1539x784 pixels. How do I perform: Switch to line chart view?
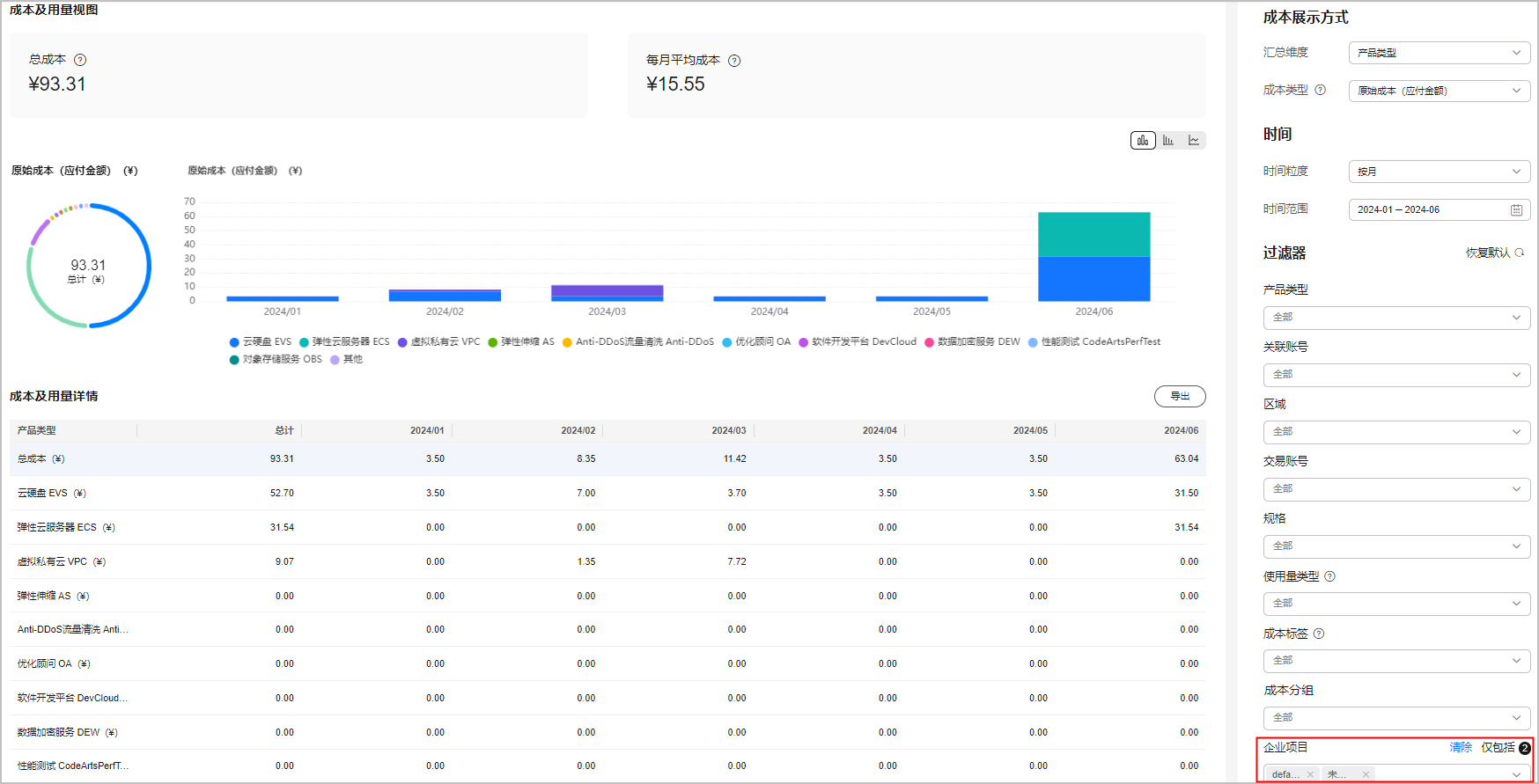[1194, 141]
